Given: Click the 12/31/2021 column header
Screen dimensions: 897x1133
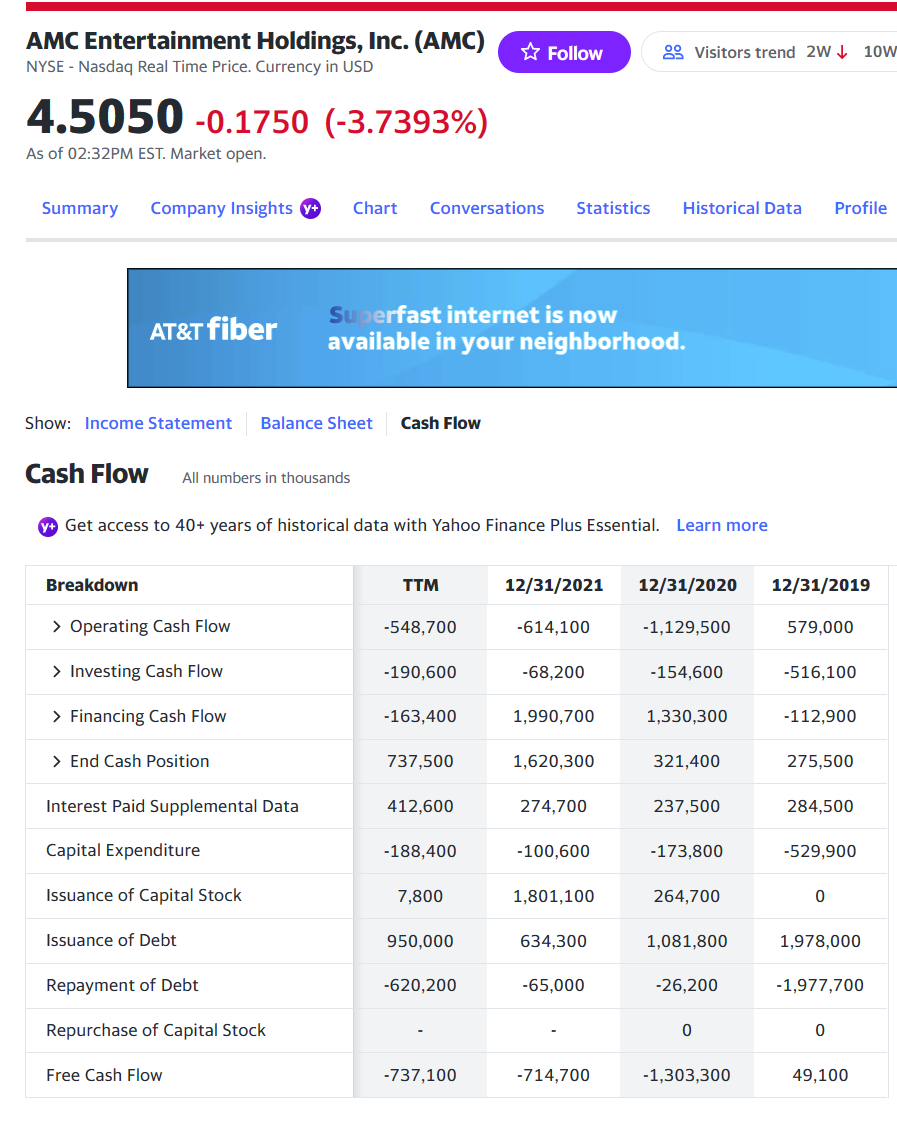Looking at the screenshot, I should 554,585.
